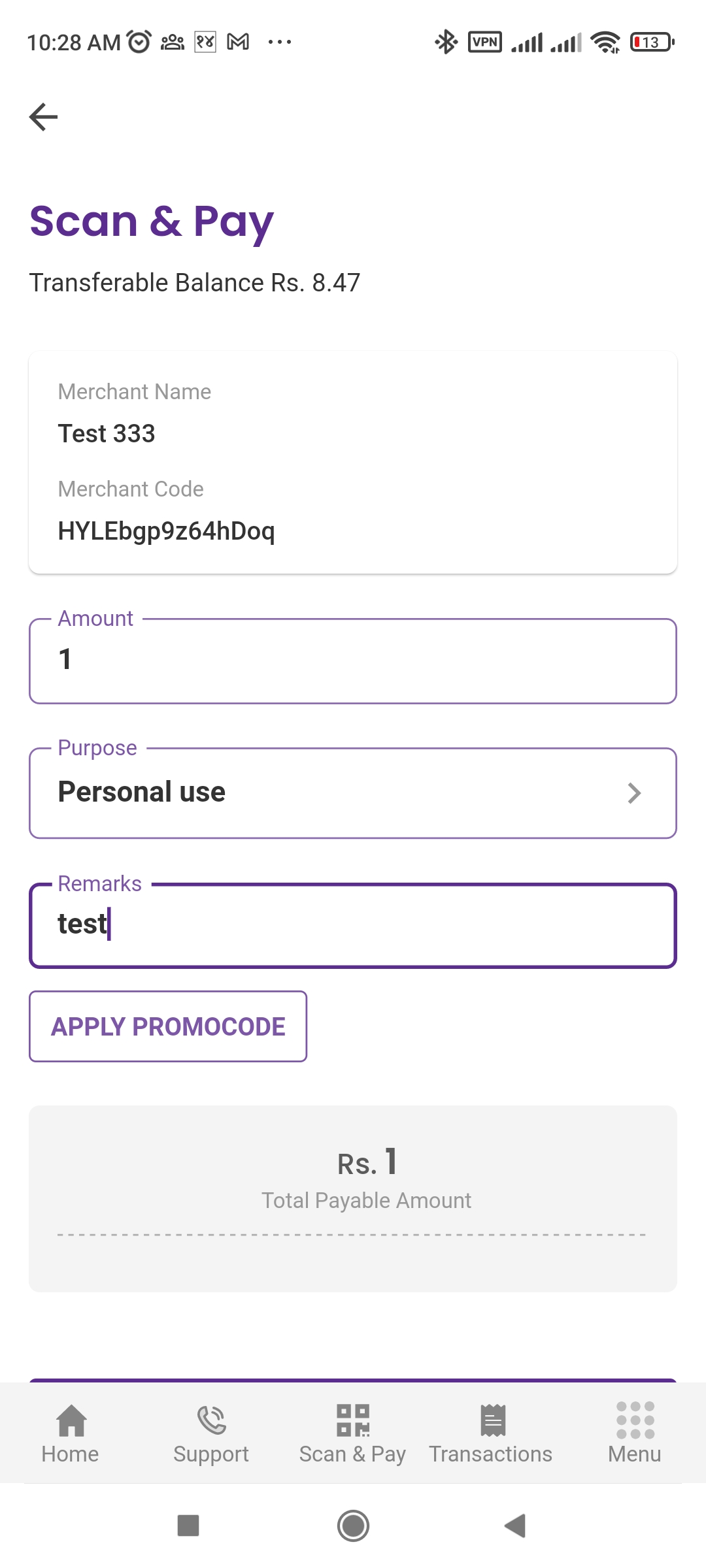Click into the Remarks text field

pyautogui.click(x=353, y=925)
